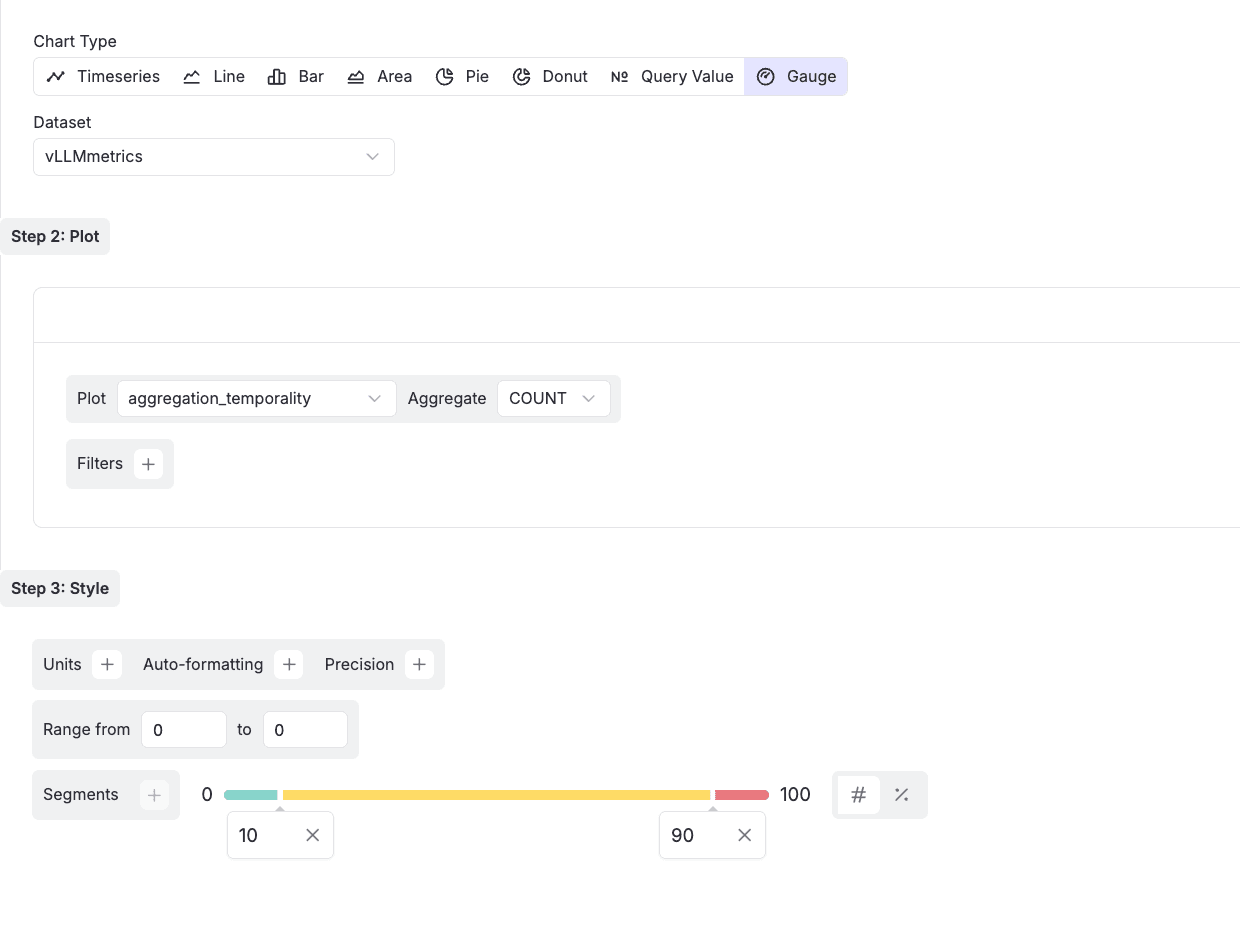Choose the Donut chart type
The height and width of the screenshot is (932, 1240).
tap(550, 77)
